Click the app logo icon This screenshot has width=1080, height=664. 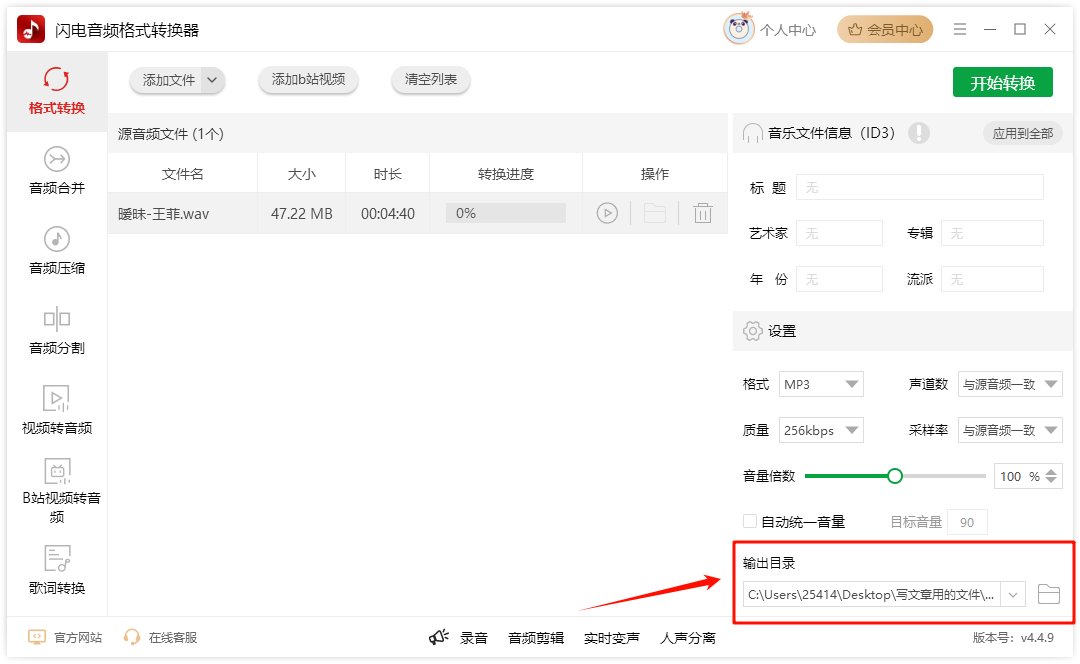point(30,30)
